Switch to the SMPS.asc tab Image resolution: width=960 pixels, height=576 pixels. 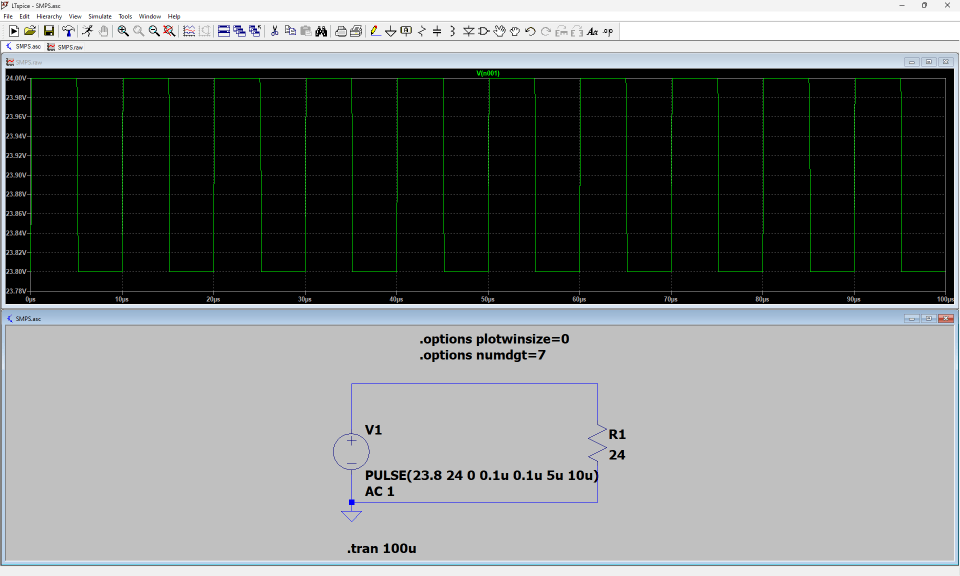coord(23,47)
